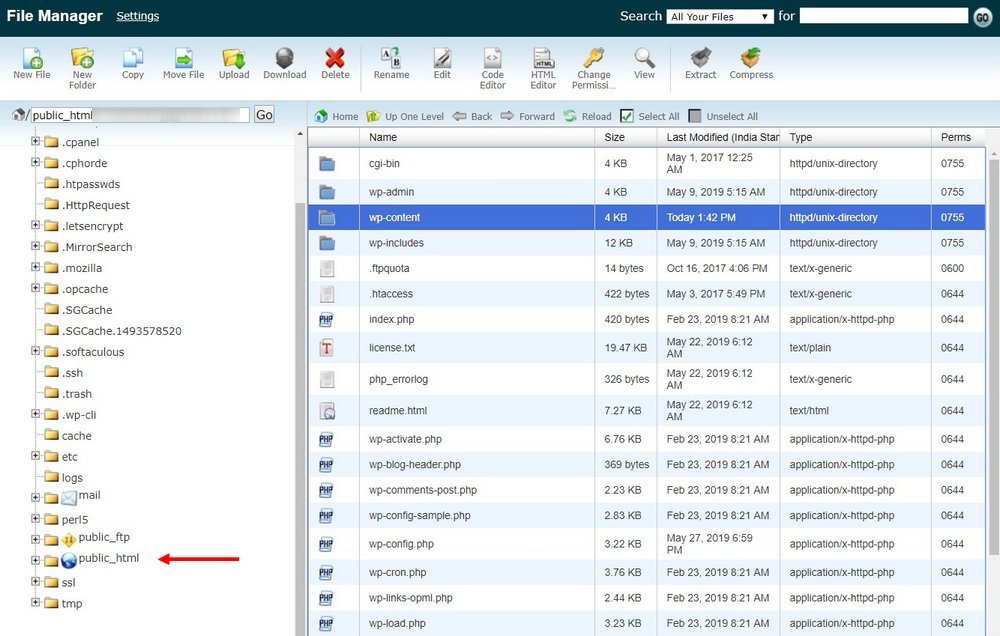Open the Settings link

pyautogui.click(x=138, y=16)
